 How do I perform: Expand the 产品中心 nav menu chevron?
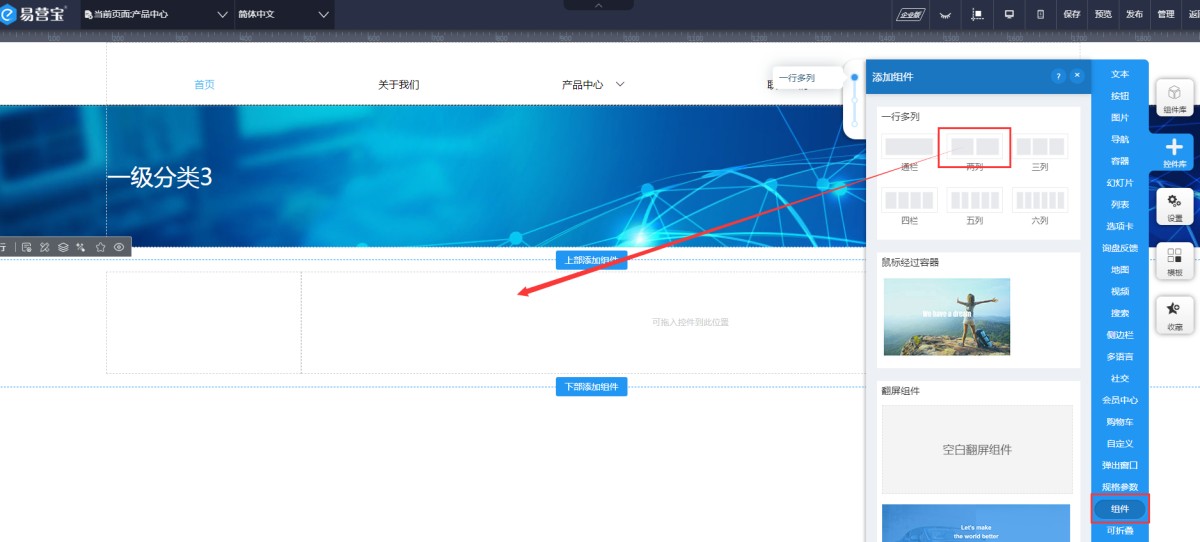620,85
